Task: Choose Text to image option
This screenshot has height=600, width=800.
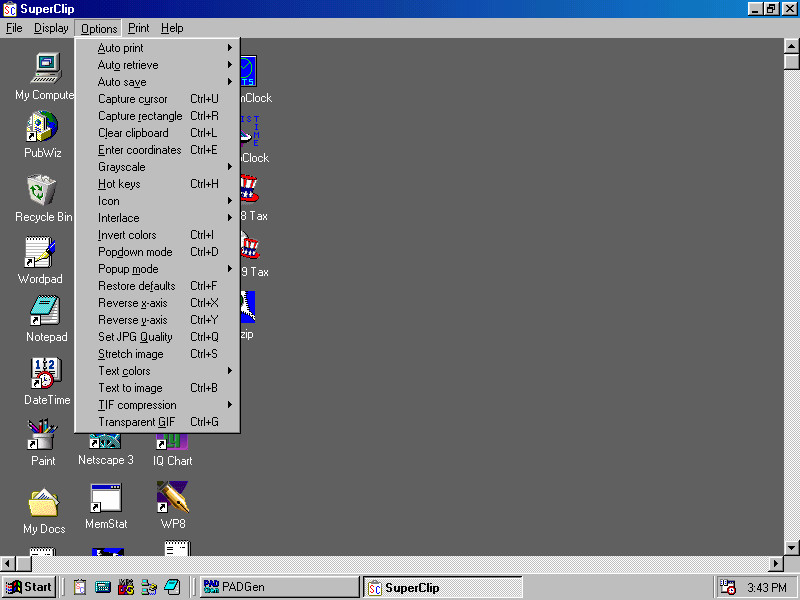Action: pyautogui.click(x=157, y=388)
